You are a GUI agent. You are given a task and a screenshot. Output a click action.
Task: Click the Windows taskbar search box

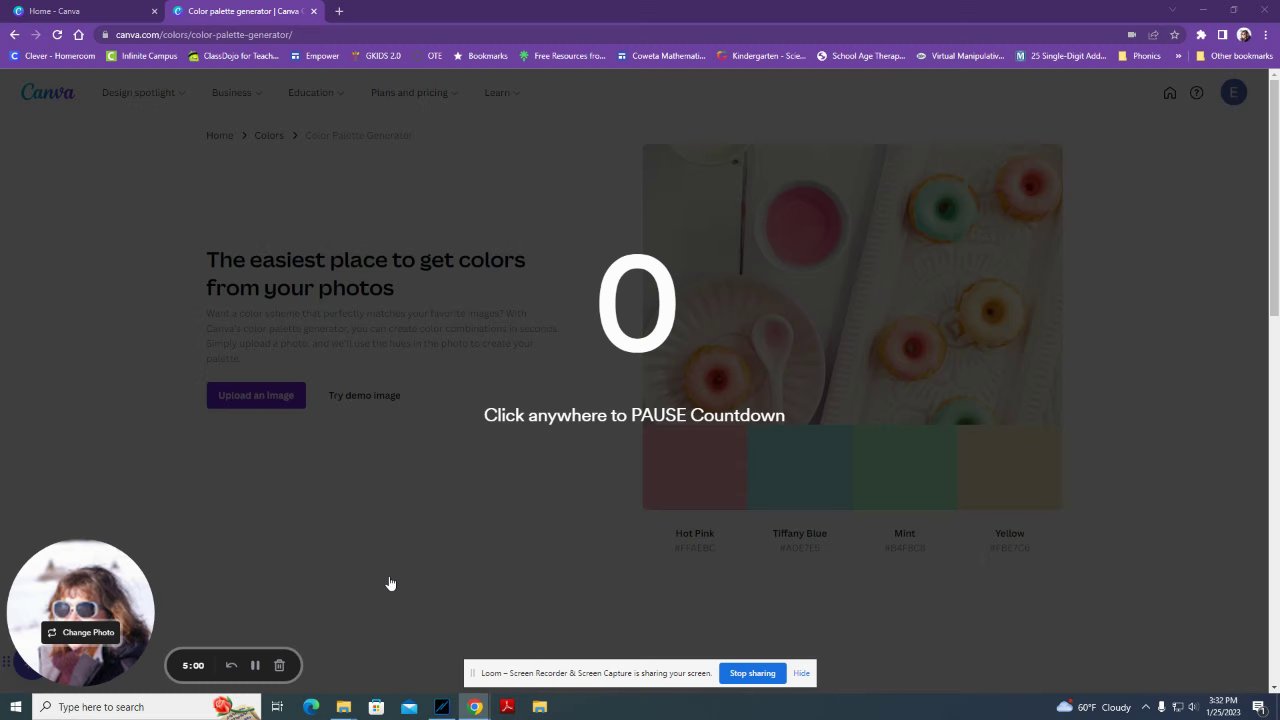coord(146,707)
